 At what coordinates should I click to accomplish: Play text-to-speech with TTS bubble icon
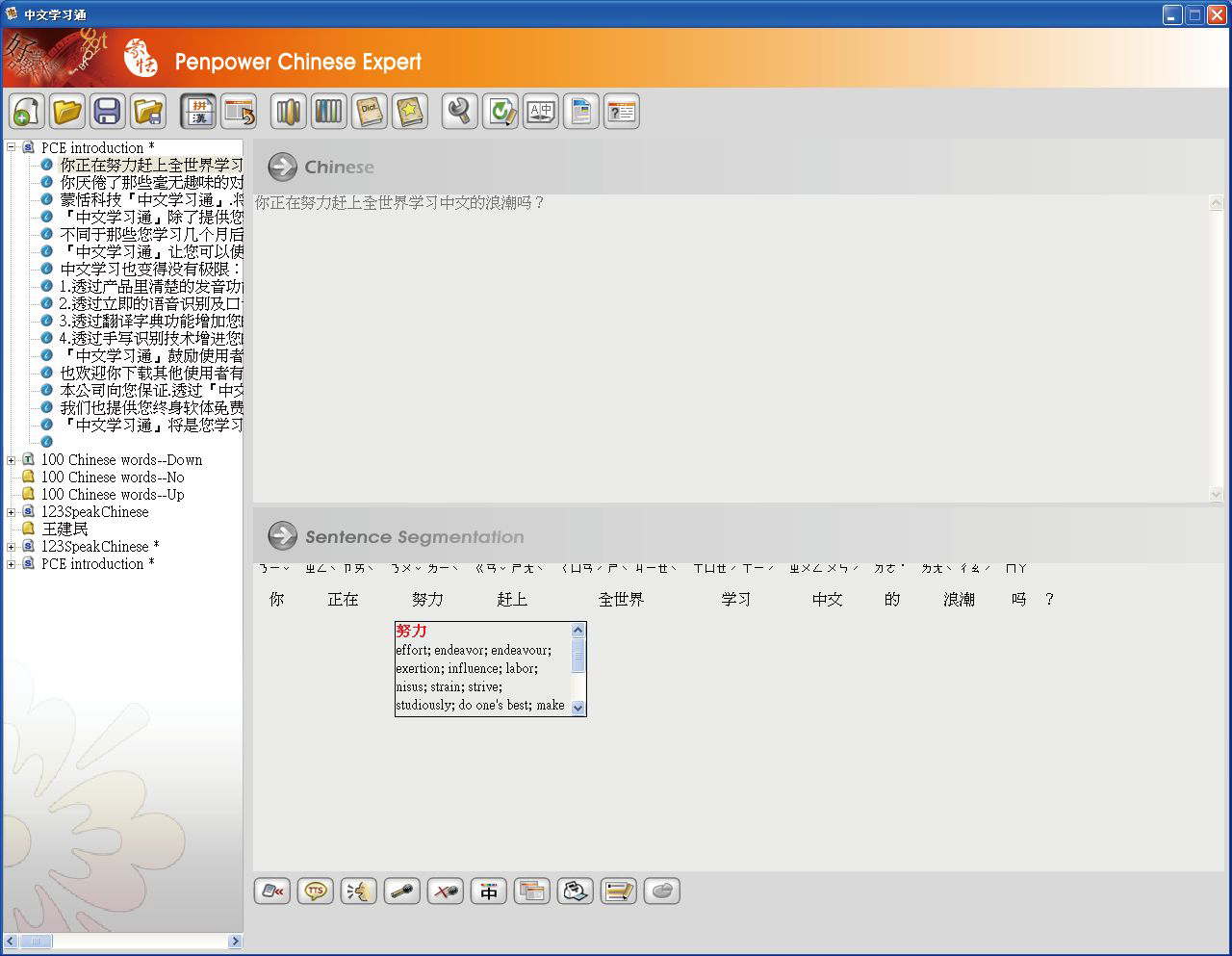(316, 891)
